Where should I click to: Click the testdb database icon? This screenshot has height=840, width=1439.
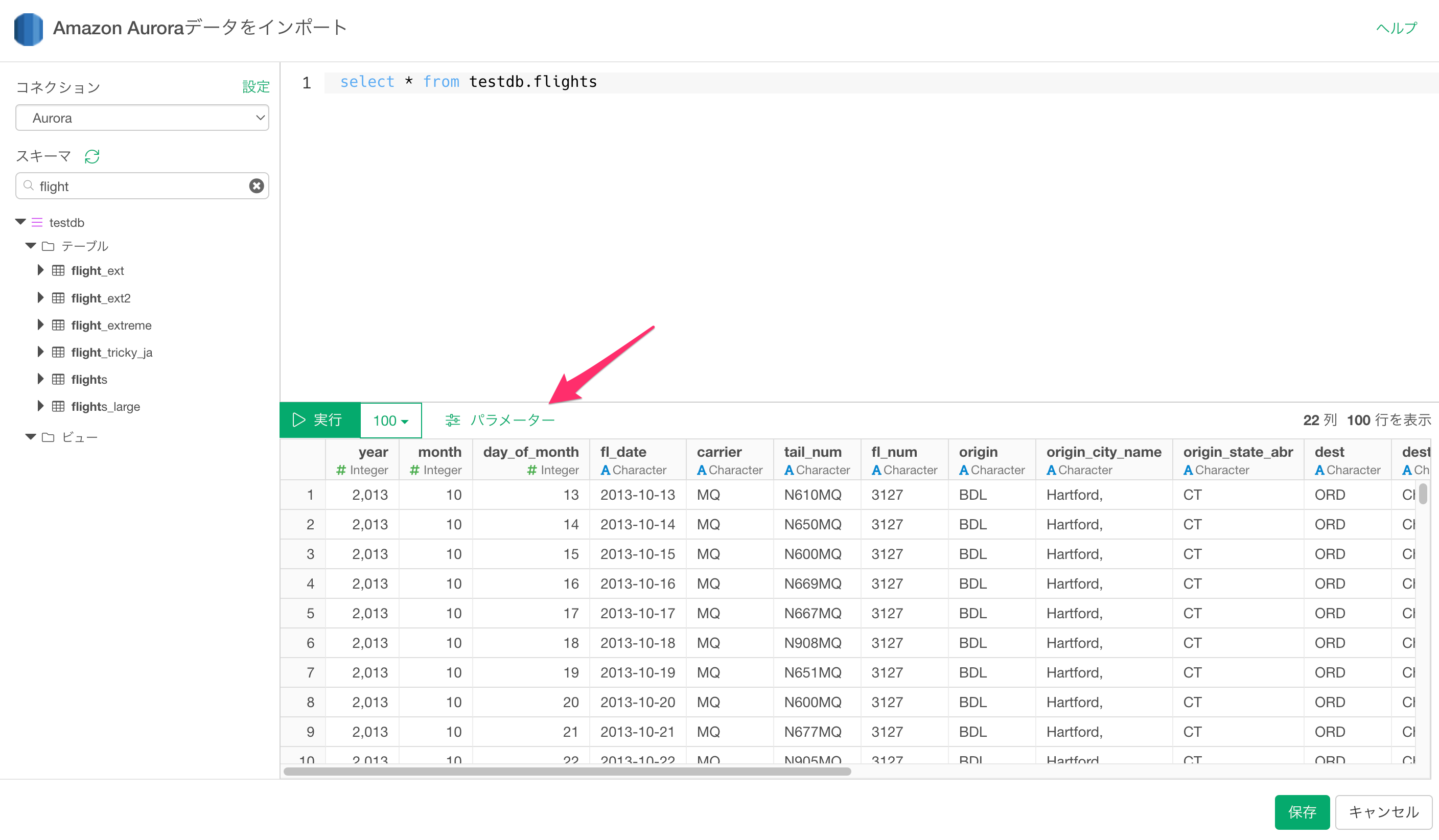(x=37, y=222)
